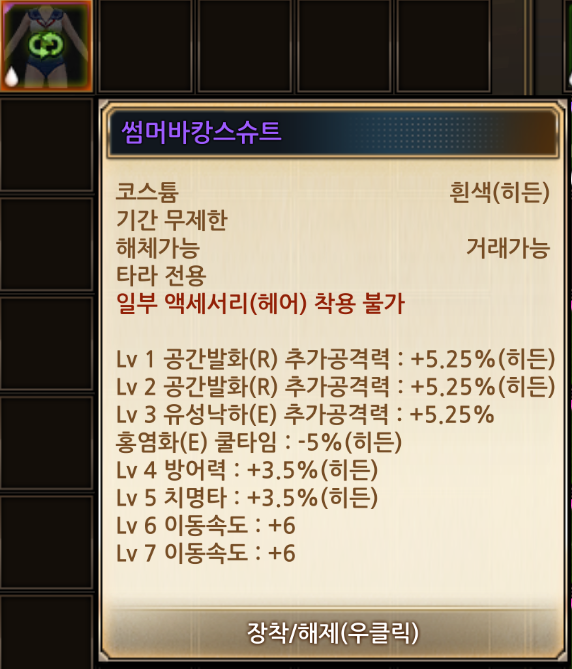Click the red 일부 액세서리(헤어) 착용 불가 warning
572x669 pixels.
pos(260,303)
